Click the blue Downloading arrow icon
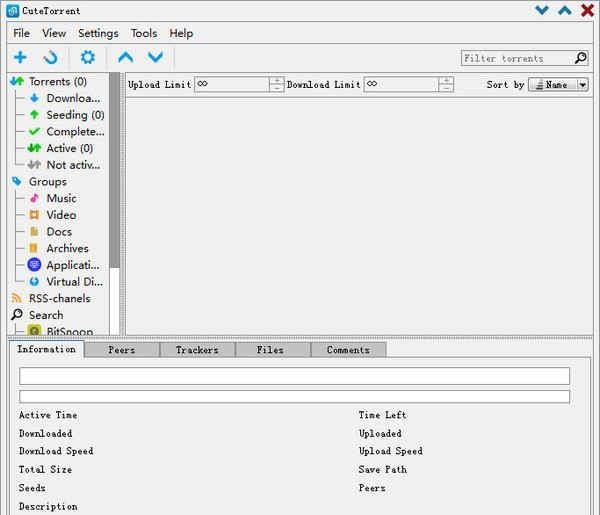This screenshot has height=515, width=600. tap(34, 98)
